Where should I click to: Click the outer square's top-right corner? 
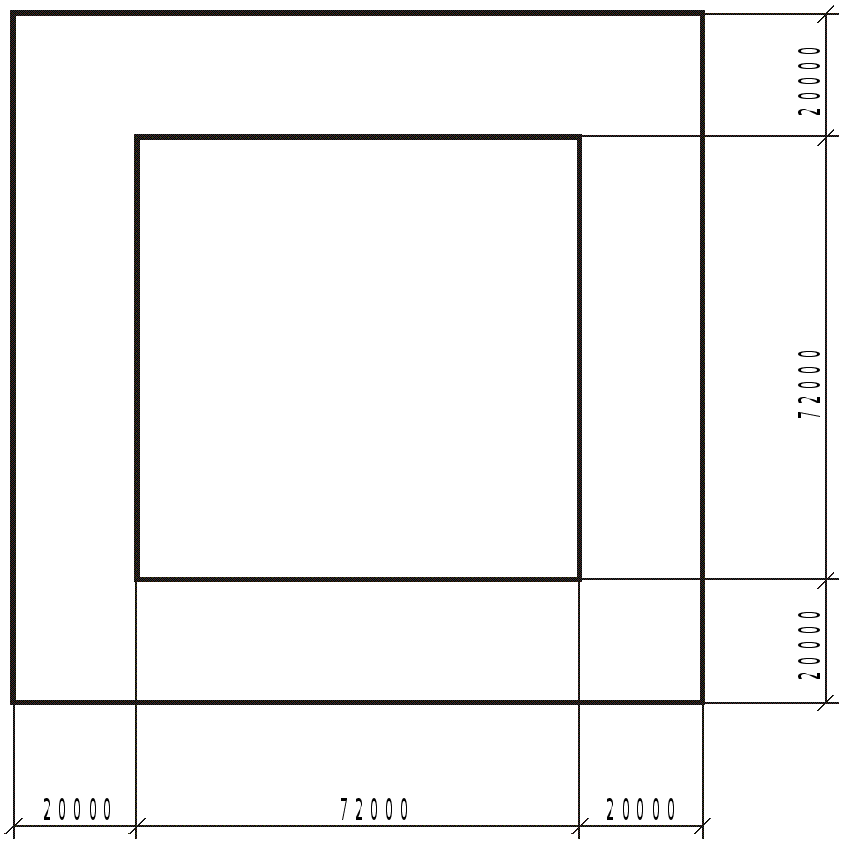703,14
